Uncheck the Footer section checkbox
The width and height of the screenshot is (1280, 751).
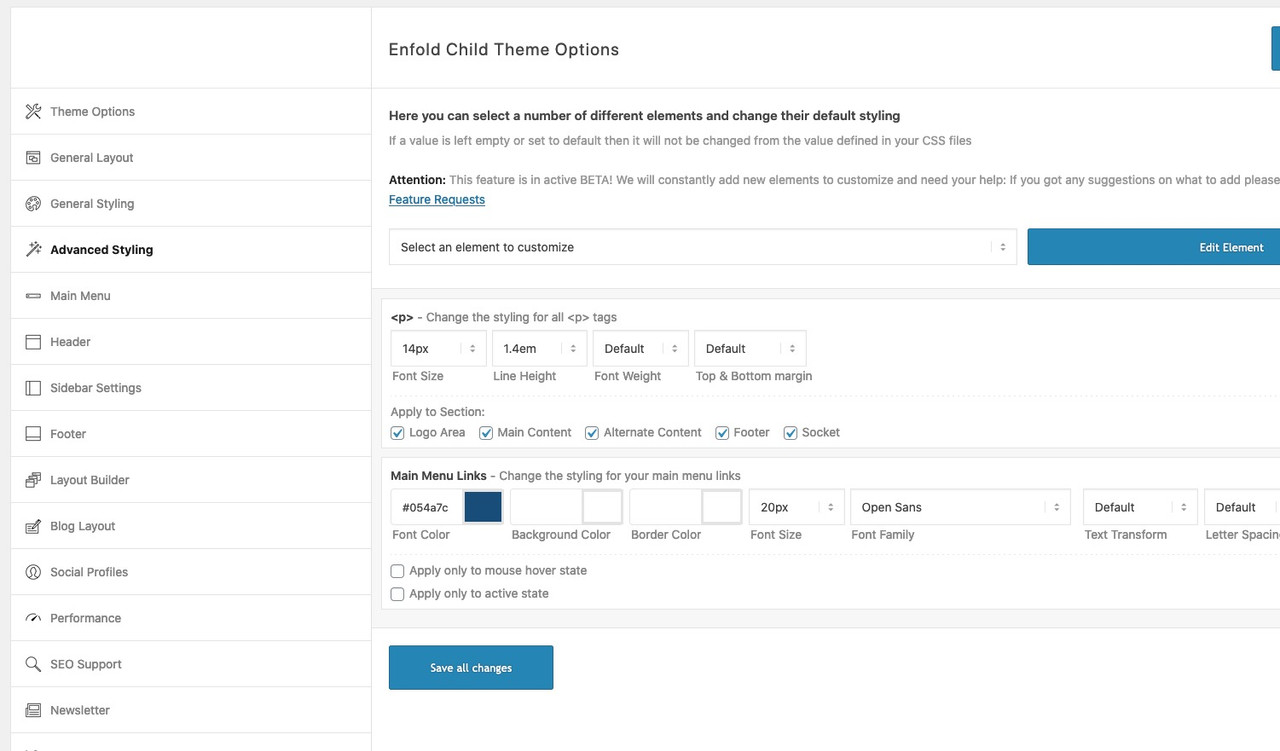click(x=722, y=433)
